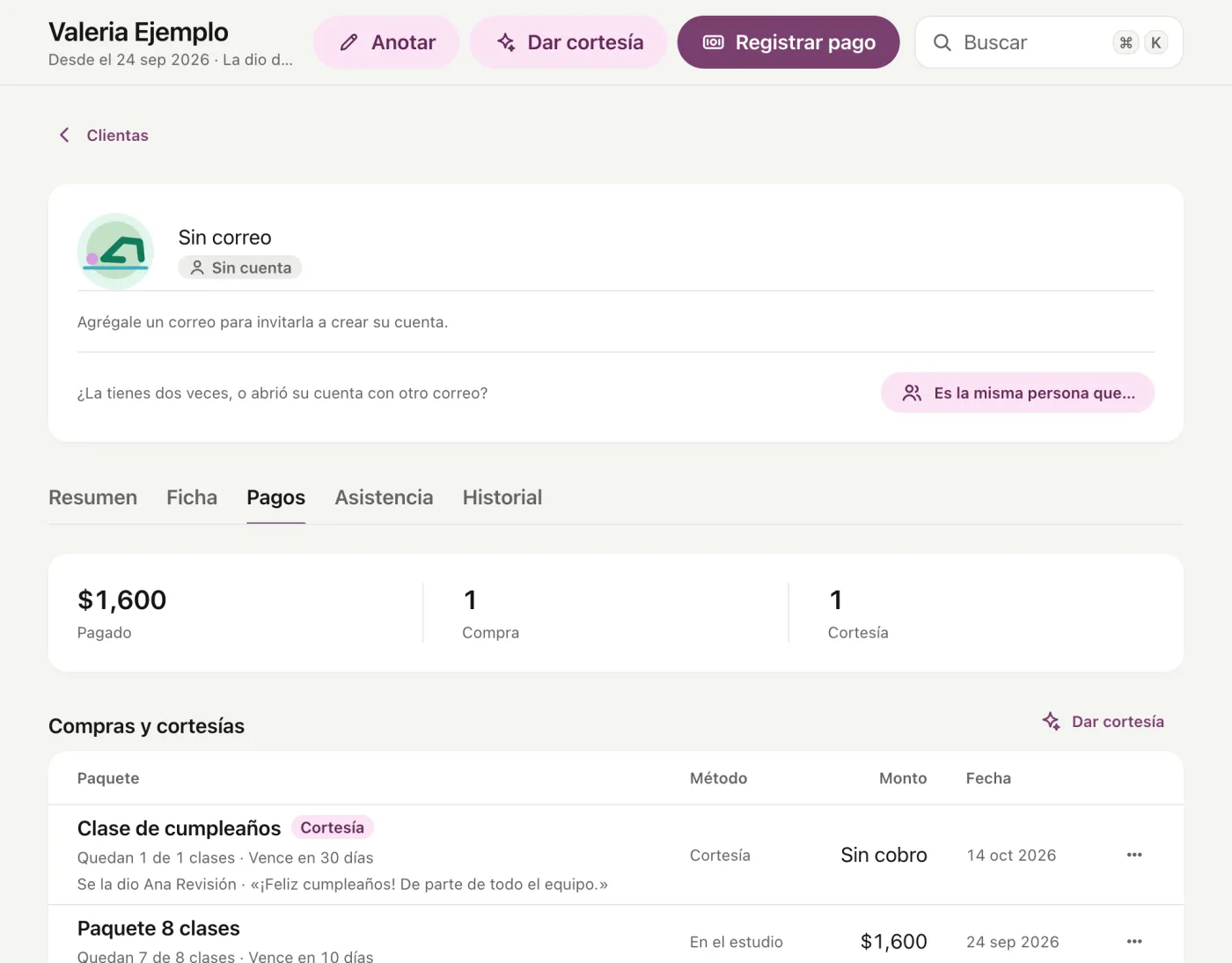The height and width of the screenshot is (963, 1232).
Task: Switch to the Resumen tab
Action: click(x=92, y=497)
